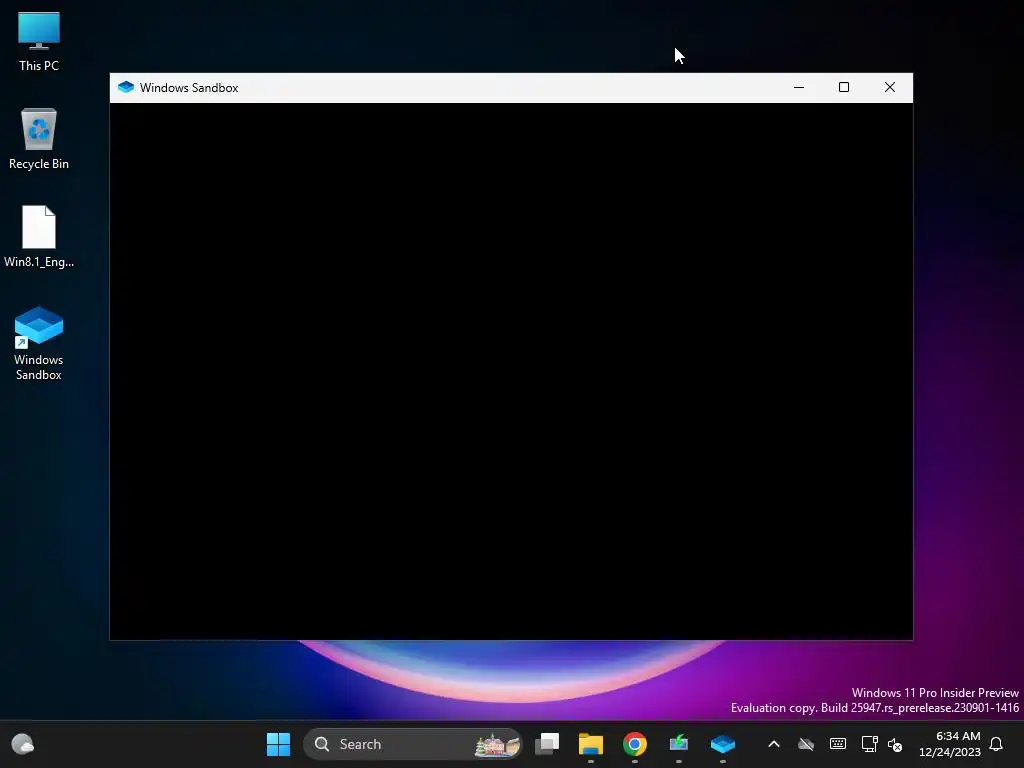
Task: Expand the hidden system tray icons chevron
Action: [774, 744]
